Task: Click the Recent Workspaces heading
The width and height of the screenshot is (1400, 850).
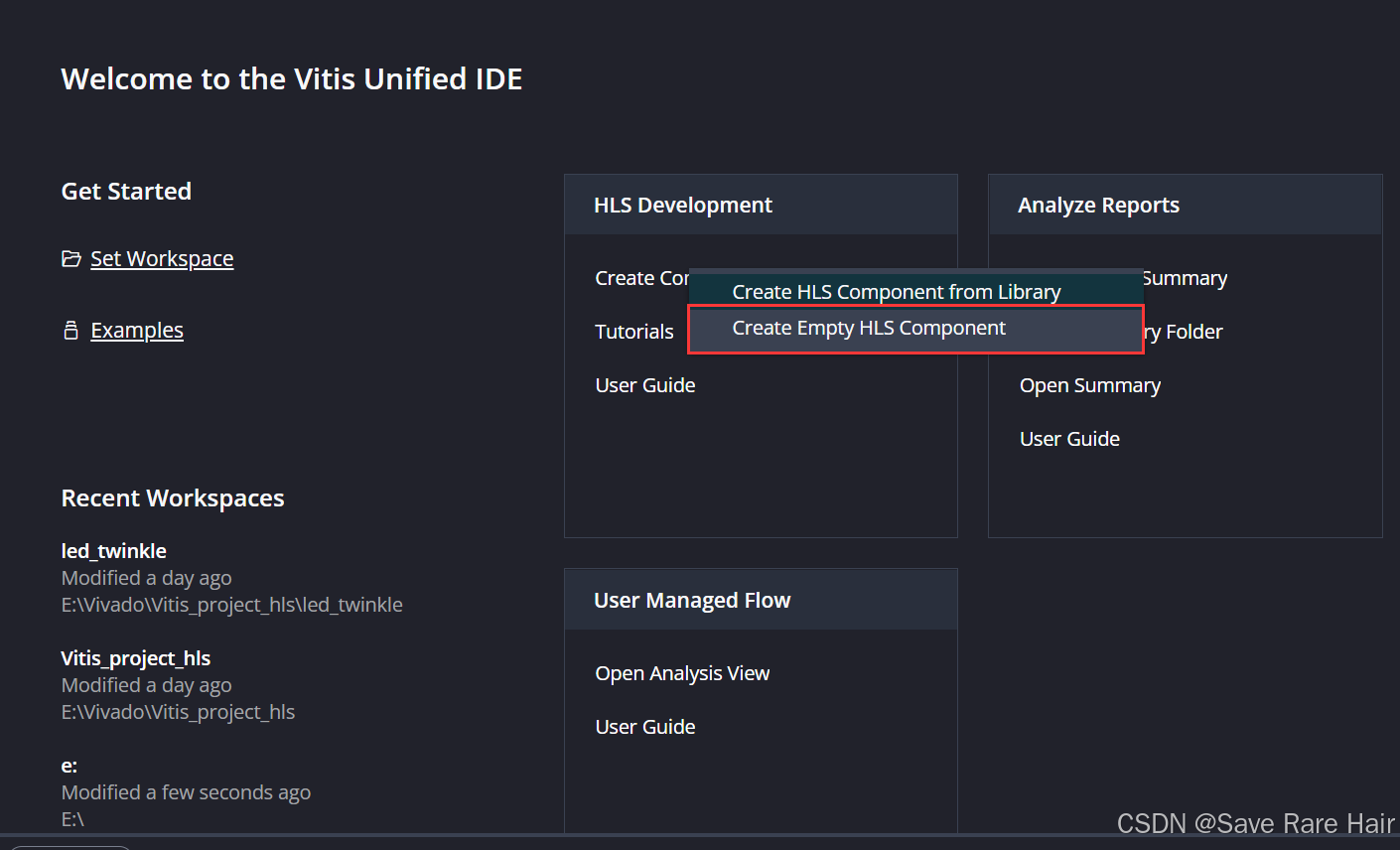Action: pyautogui.click(x=173, y=498)
